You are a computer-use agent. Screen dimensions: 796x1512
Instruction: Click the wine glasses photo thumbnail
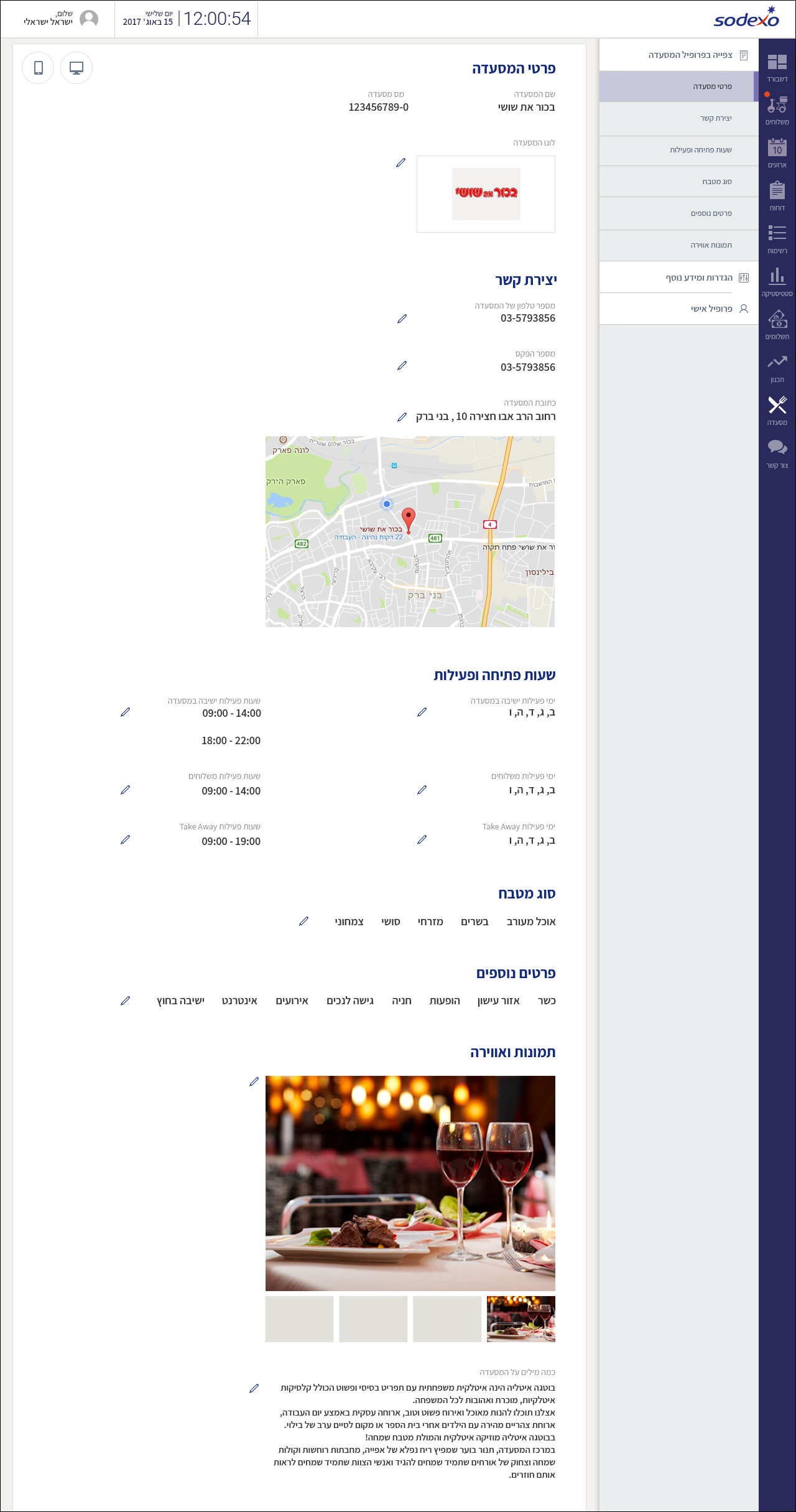point(521,1319)
